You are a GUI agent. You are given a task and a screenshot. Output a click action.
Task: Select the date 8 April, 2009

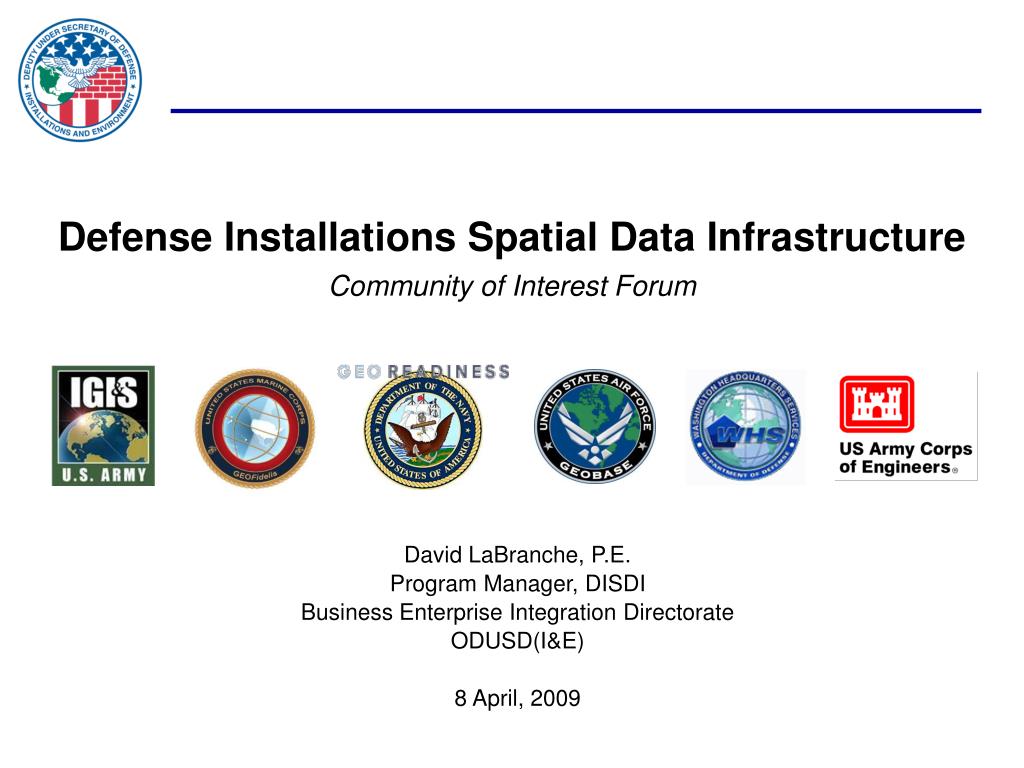coord(517,698)
